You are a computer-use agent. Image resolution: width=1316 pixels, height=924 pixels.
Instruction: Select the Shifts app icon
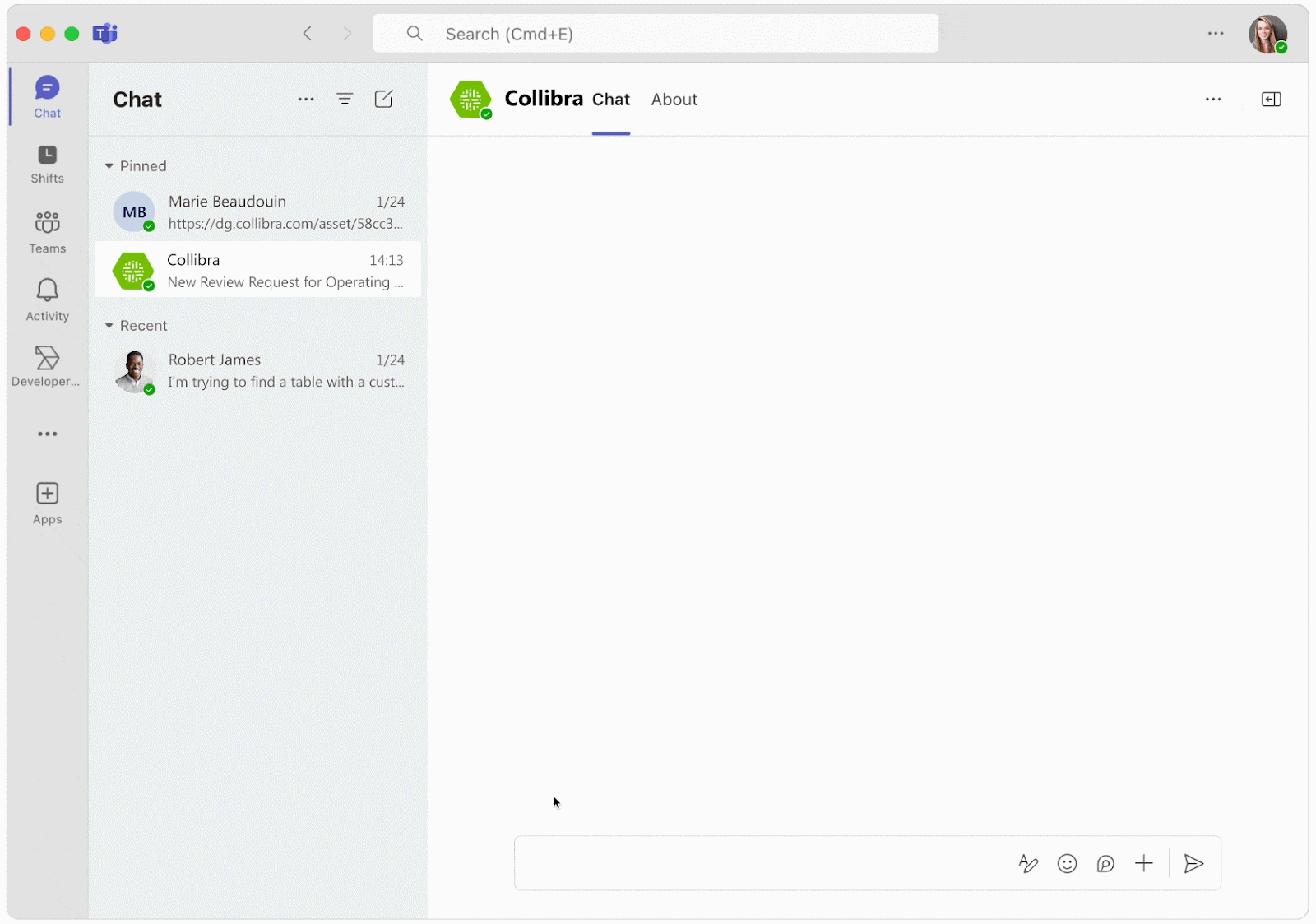tap(47, 164)
